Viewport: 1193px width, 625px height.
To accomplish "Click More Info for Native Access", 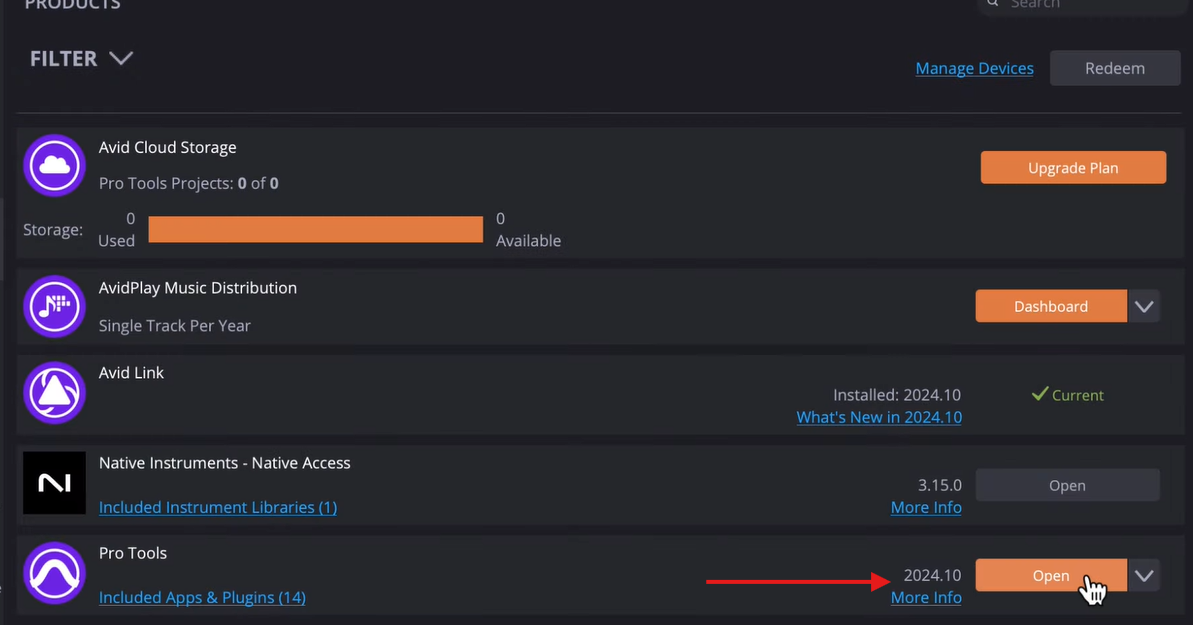I will (x=926, y=507).
